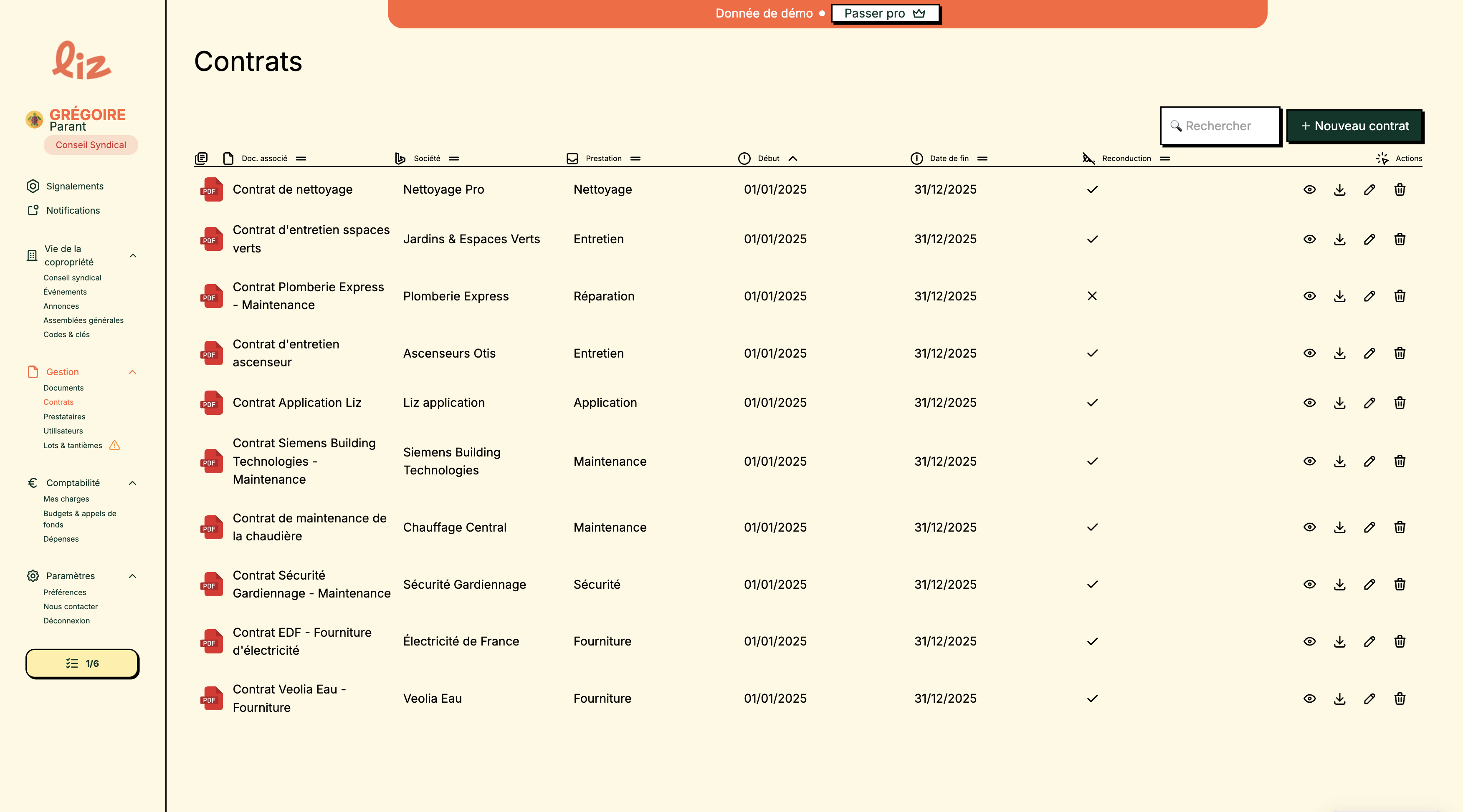Open Codes & clés page
The height and width of the screenshot is (812, 1463).
(x=66, y=334)
